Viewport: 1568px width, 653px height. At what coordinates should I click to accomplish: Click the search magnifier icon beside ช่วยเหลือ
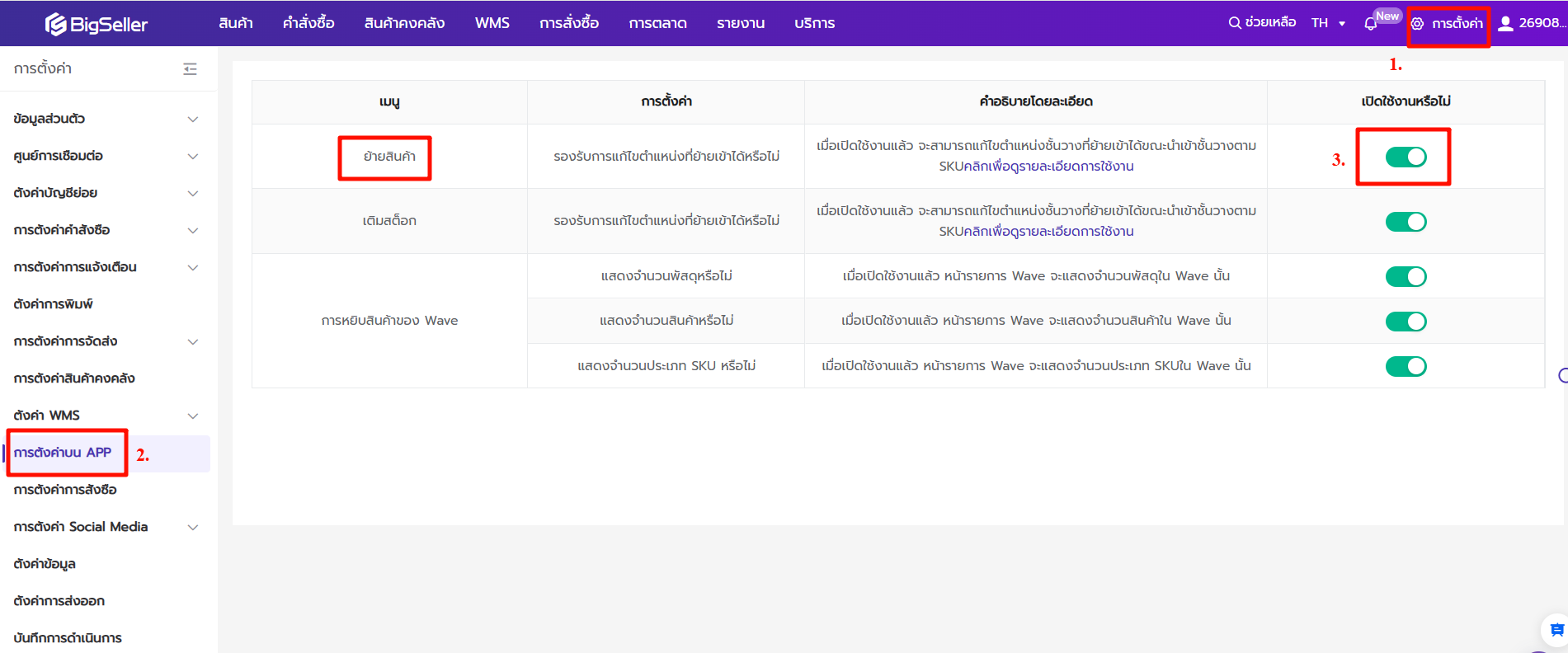pyautogui.click(x=1235, y=23)
